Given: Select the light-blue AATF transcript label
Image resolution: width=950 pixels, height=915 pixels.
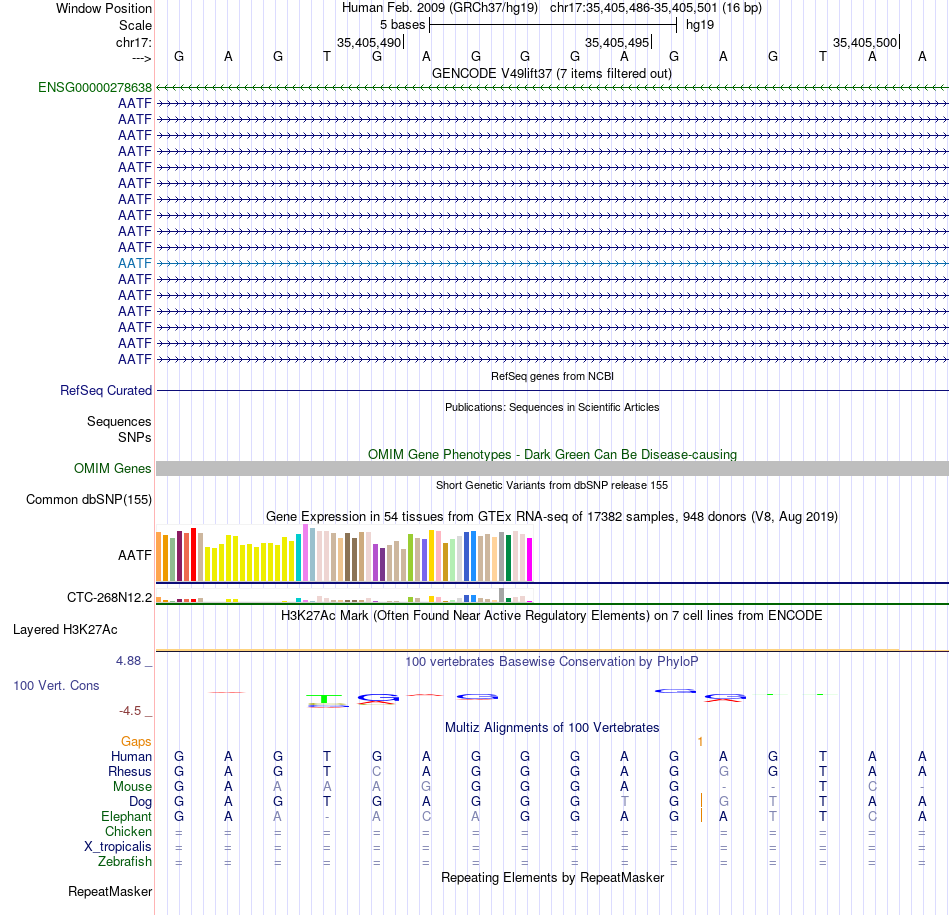Looking at the screenshot, I should coord(135,263).
